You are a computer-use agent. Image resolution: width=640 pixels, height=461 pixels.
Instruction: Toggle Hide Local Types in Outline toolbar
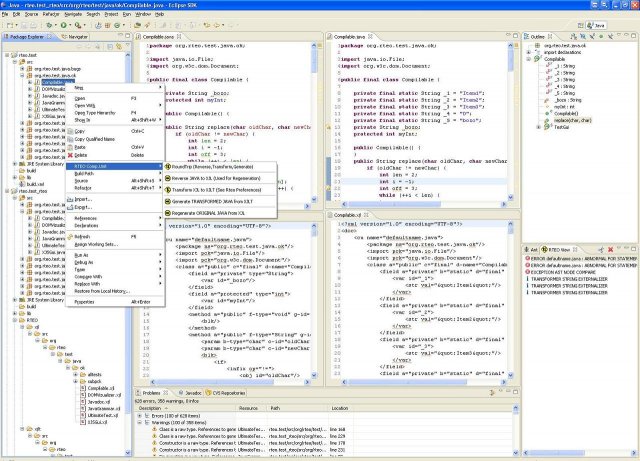pos(610,36)
